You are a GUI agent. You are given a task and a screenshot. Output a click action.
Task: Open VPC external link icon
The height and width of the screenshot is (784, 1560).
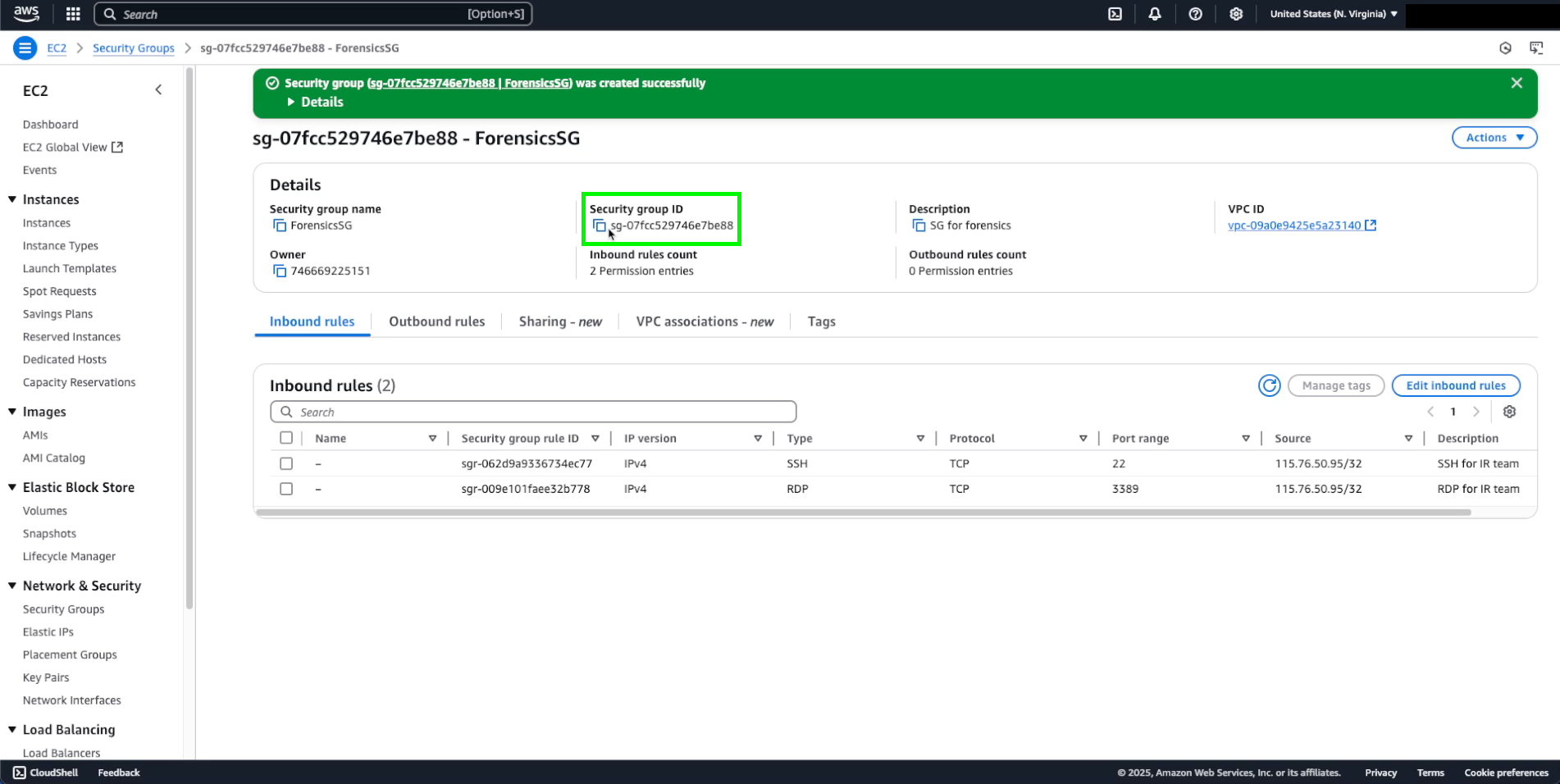pyautogui.click(x=1370, y=226)
